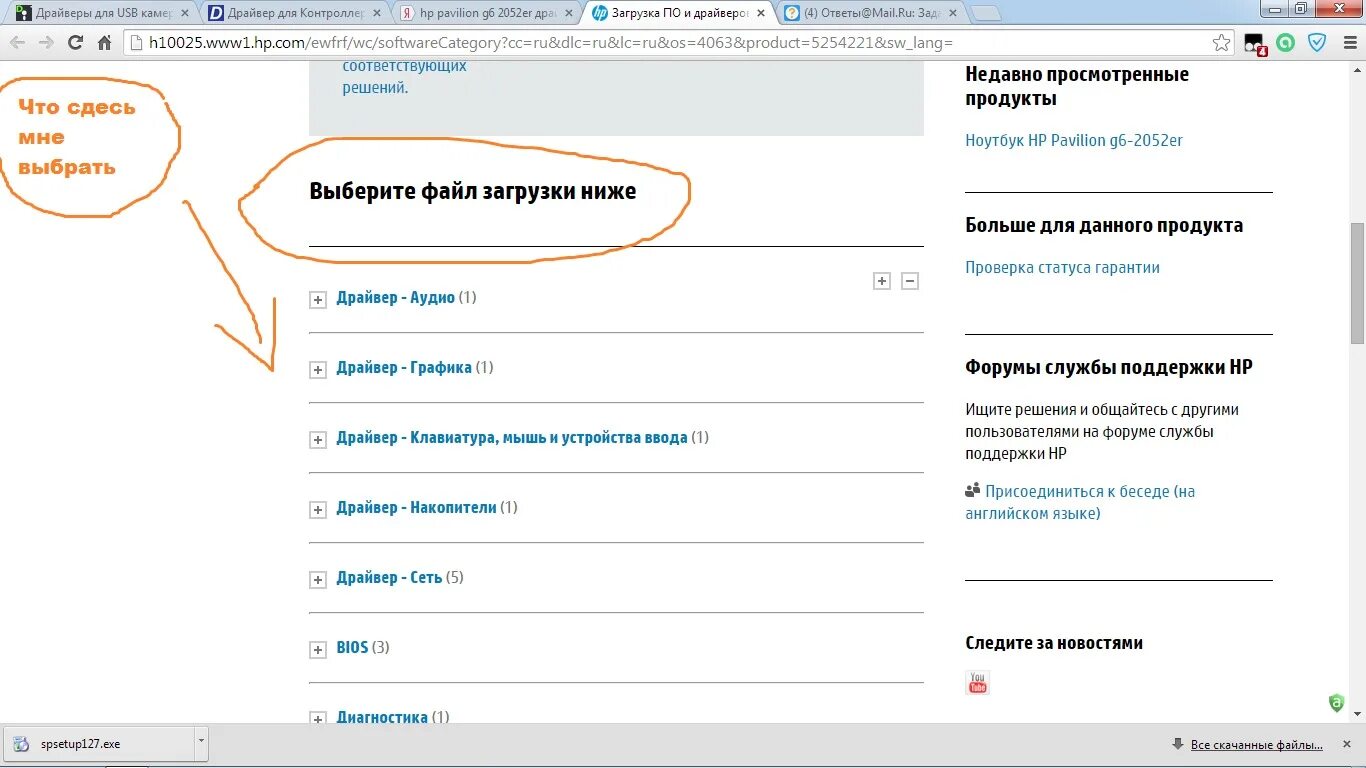Viewport: 1366px width, 768px height.
Task: Click the home icon in browser toolbar
Action: pos(103,43)
